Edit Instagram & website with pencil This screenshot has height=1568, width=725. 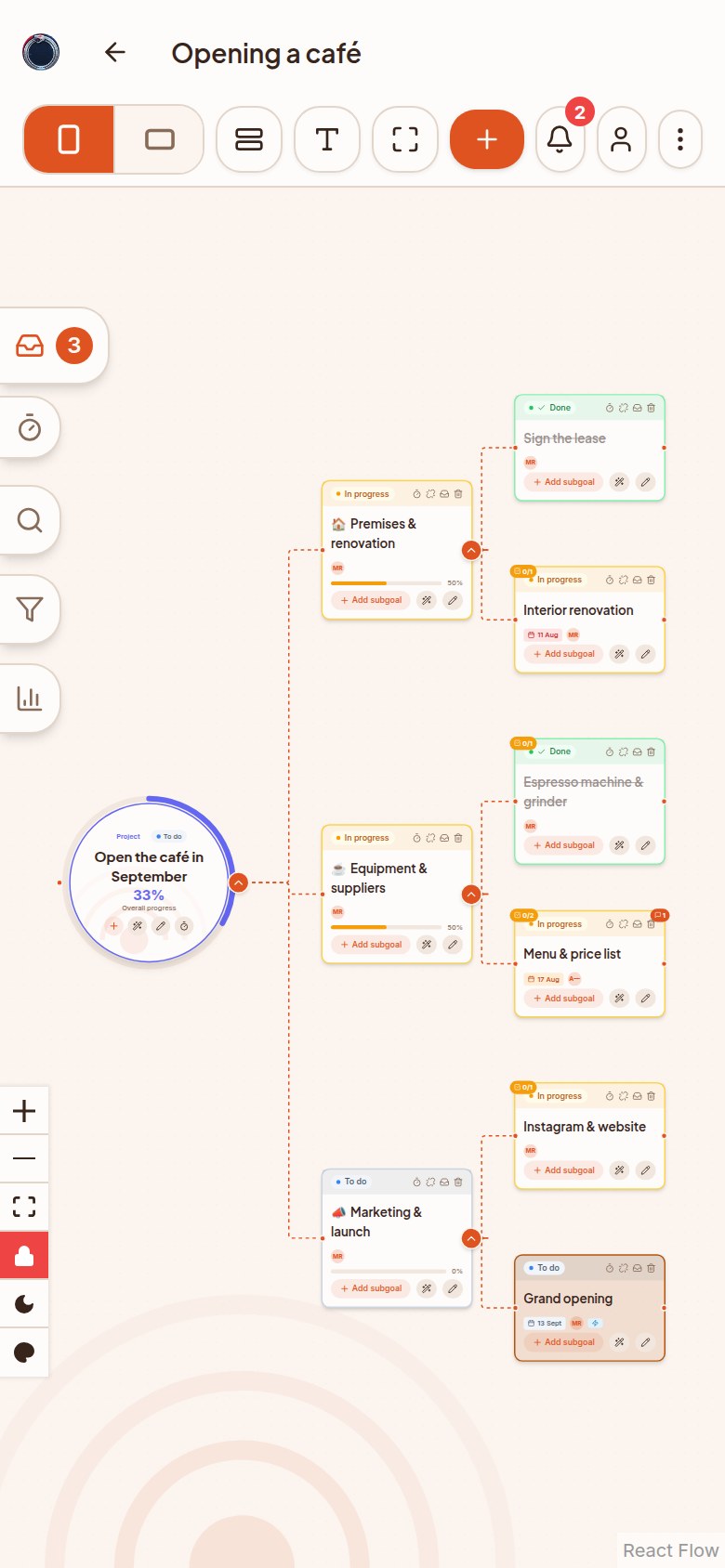click(646, 1170)
